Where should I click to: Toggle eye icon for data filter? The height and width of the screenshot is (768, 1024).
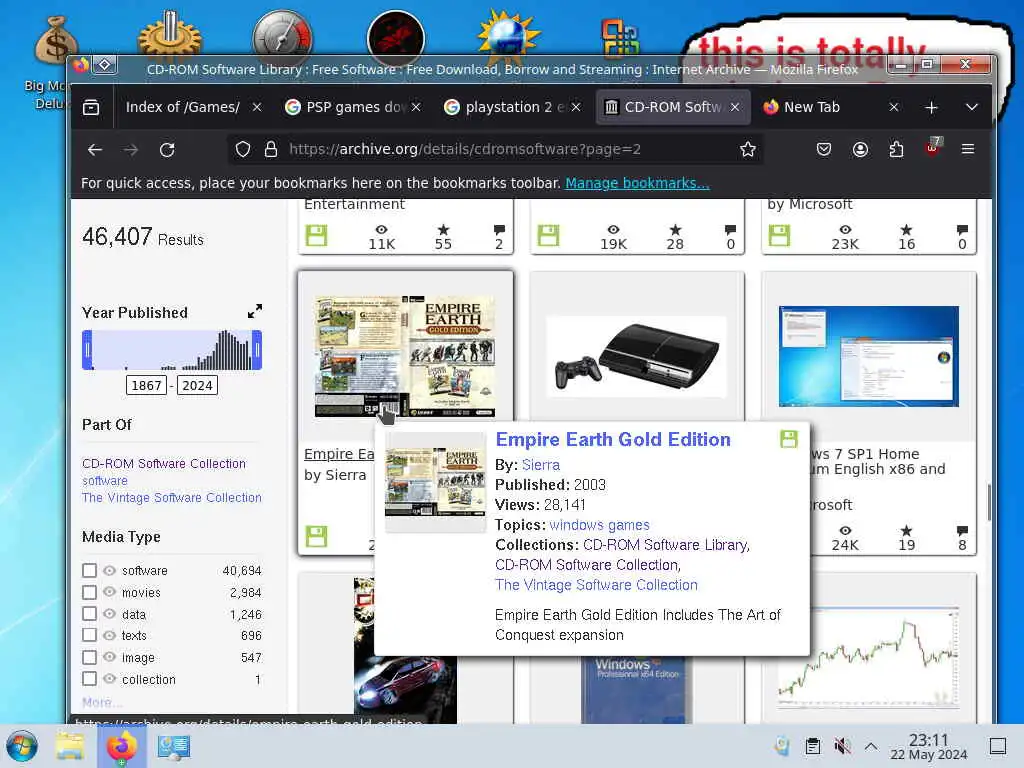(110, 614)
